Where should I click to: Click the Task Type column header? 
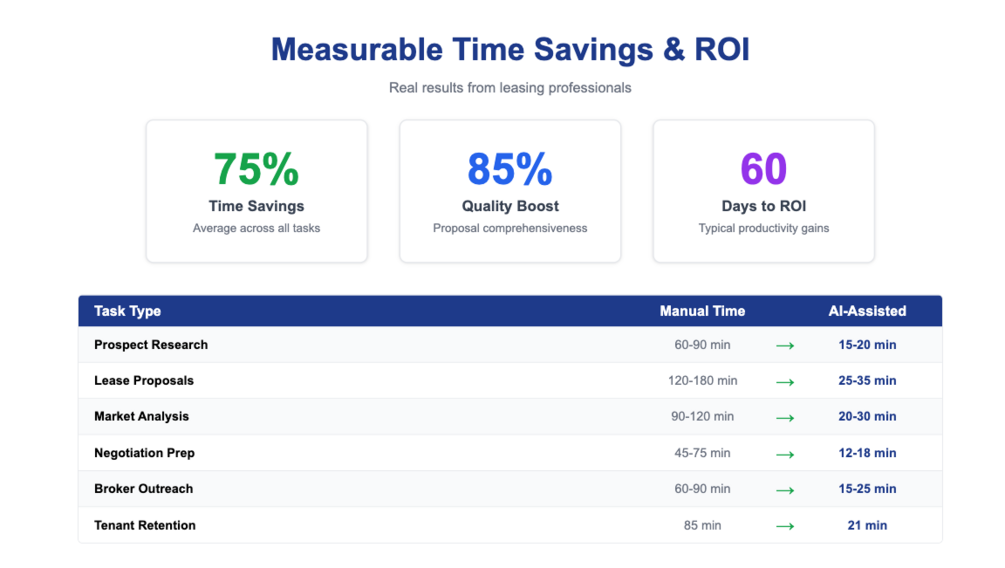128,311
